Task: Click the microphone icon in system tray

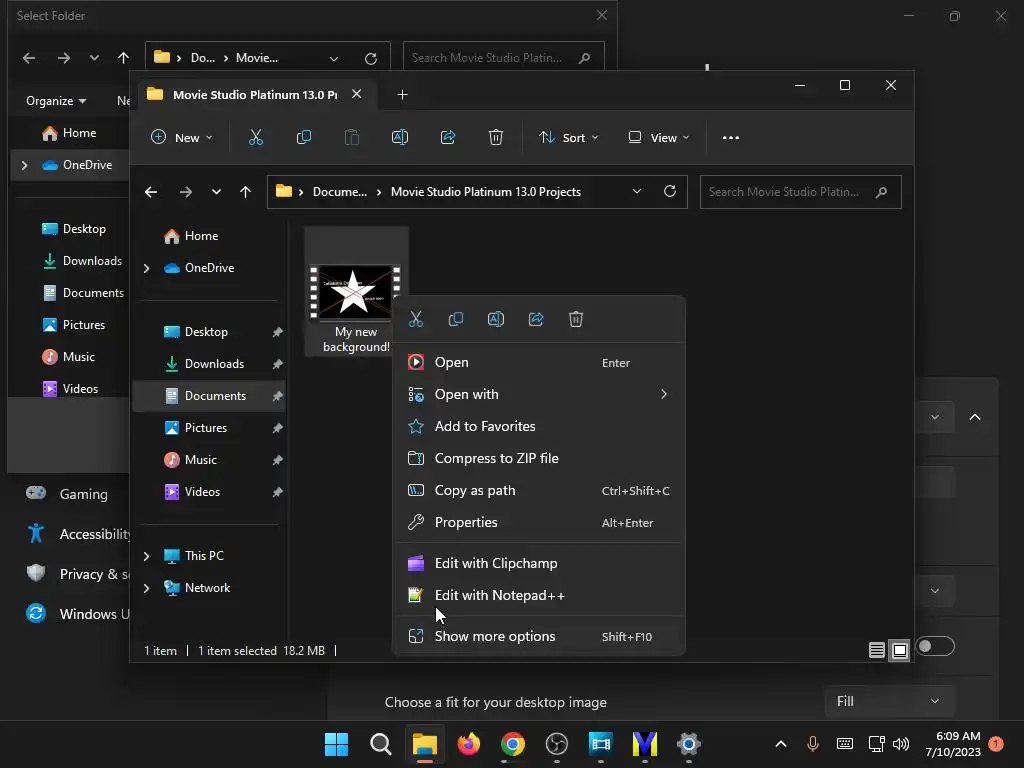Action: pos(812,744)
